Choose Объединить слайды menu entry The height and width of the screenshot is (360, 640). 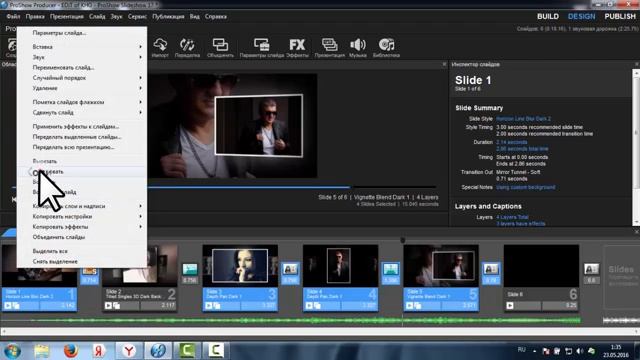82,237
